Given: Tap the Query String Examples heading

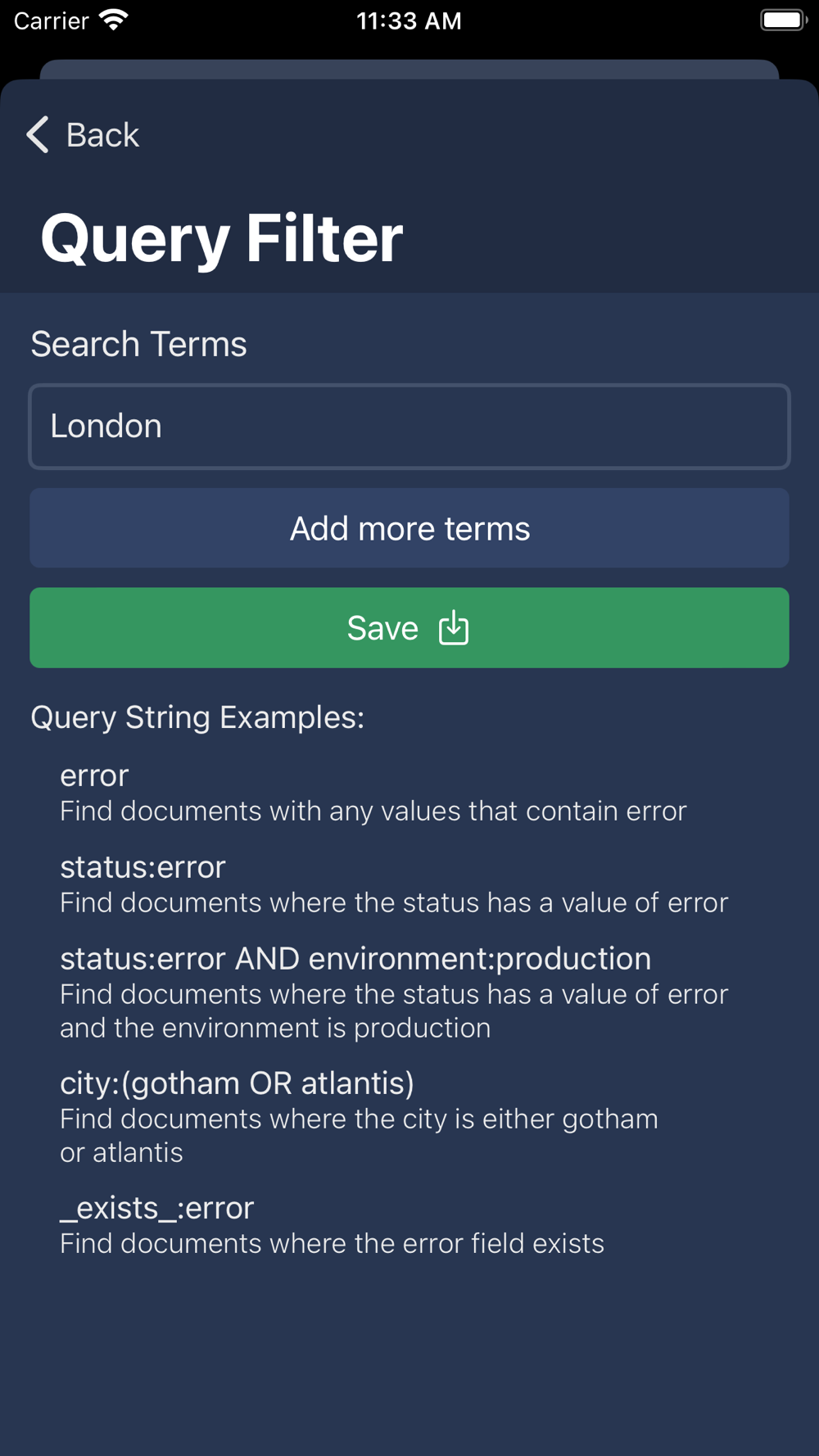Looking at the screenshot, I should coord(197,717).
